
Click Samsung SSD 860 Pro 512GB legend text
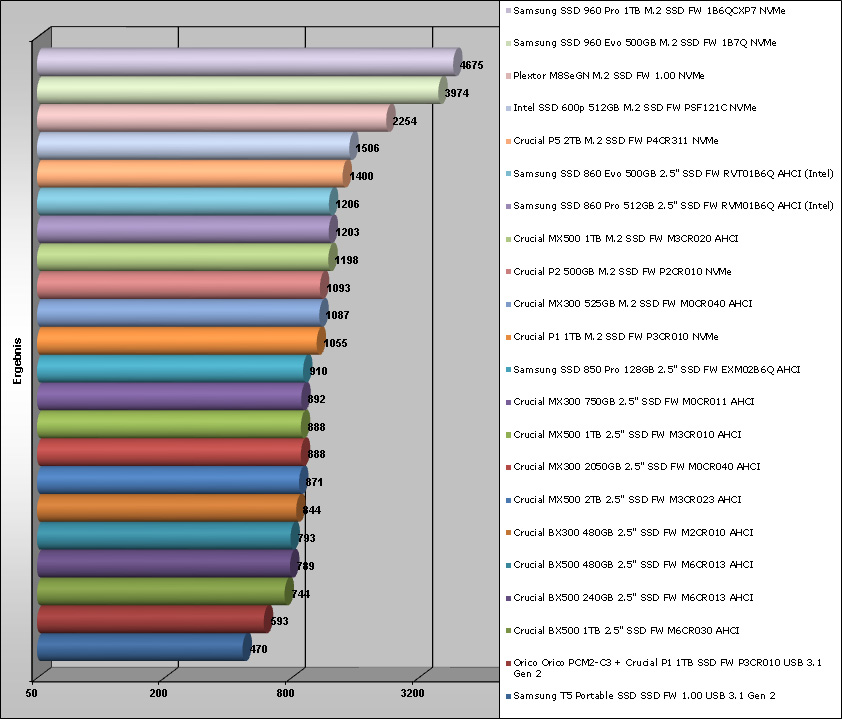tap(673, 206)
